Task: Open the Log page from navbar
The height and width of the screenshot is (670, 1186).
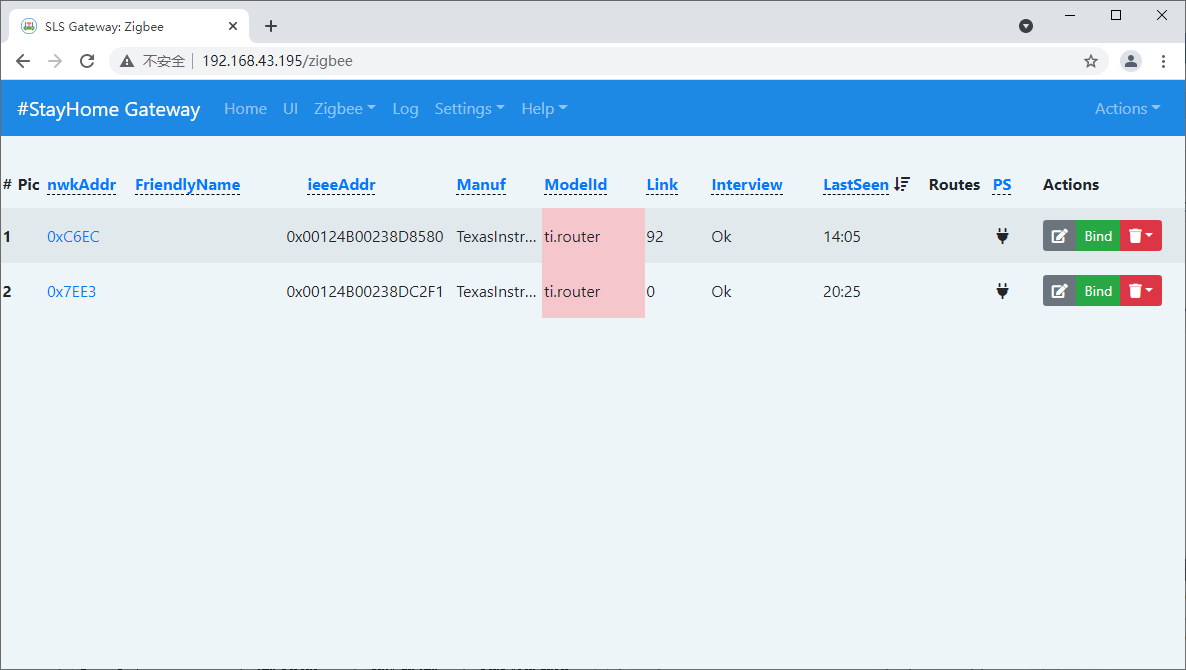Action: tap(405, 109)
